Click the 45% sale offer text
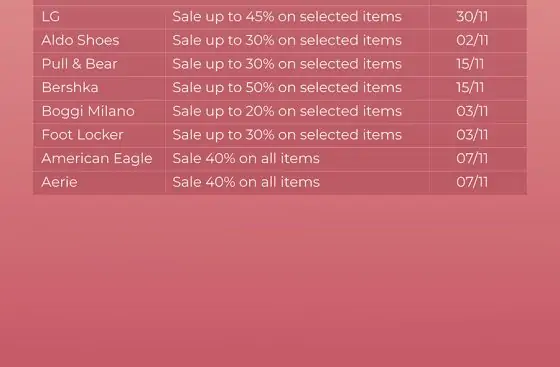The image size is (560, 367). click(x=287, y=17)
